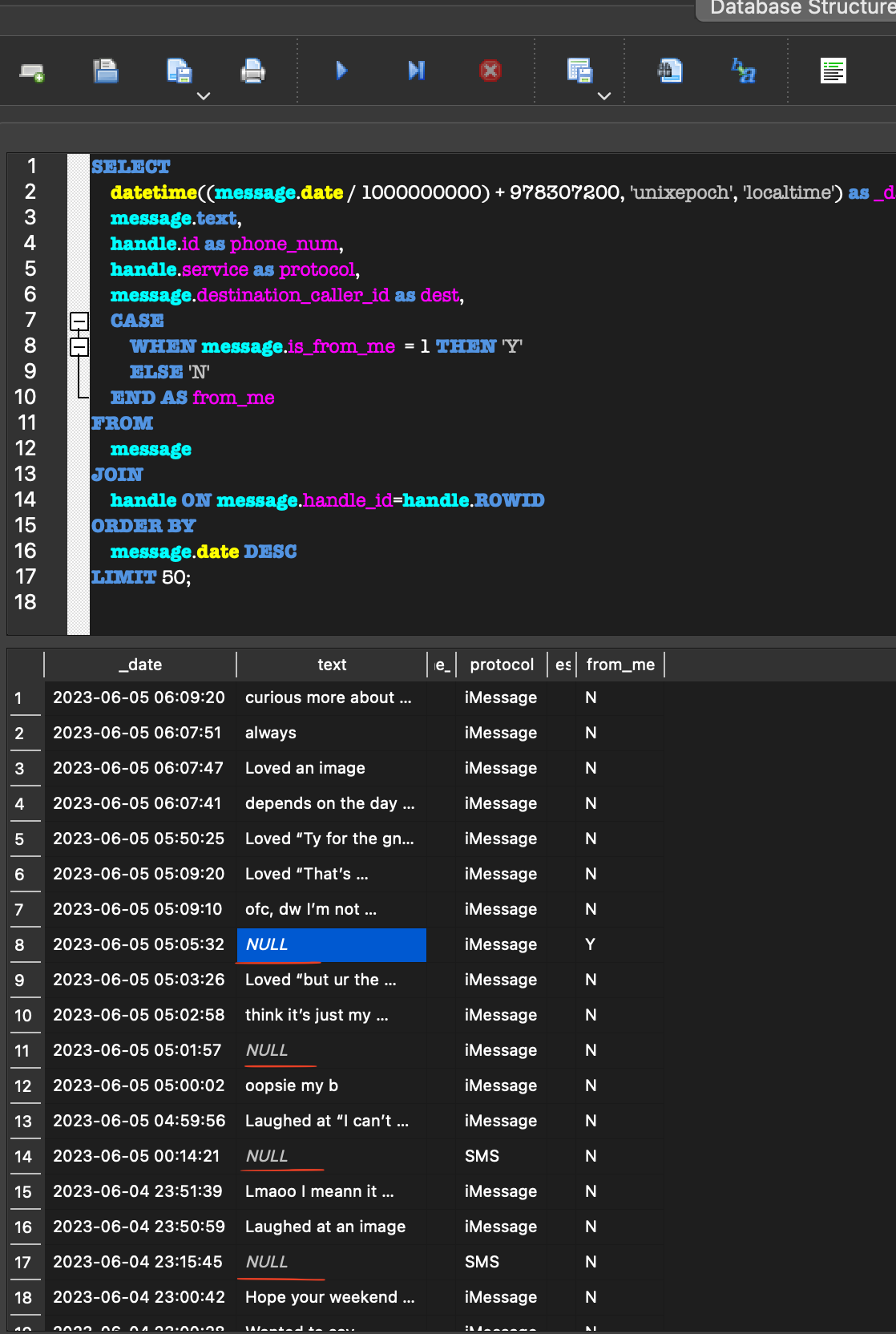Collapse the WHEN line fold marker
Image resolution: width=896 pixels, height=1334 pixels.
pyautogui.click(x=79, y=347)
